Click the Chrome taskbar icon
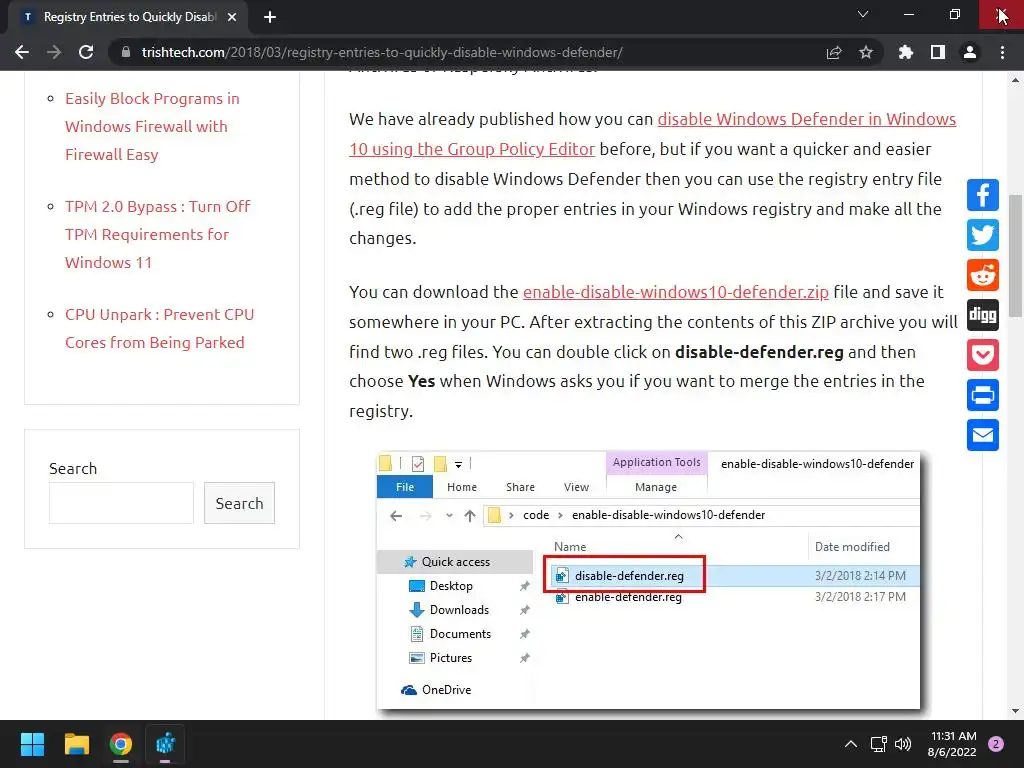This screenshot has width=1024, height=768. pos(121,744)
